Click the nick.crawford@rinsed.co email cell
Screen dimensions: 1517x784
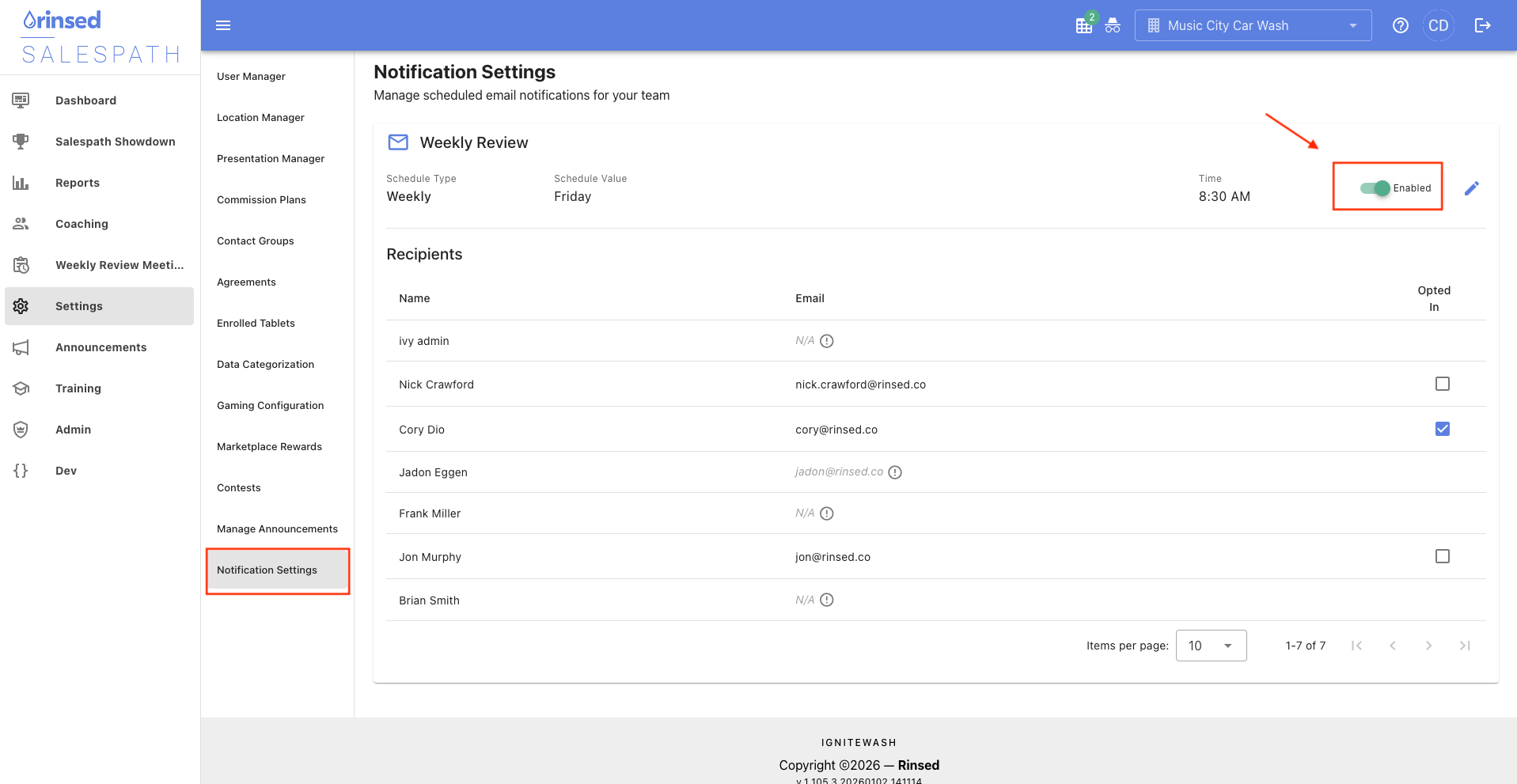click(x=860, y=384)
